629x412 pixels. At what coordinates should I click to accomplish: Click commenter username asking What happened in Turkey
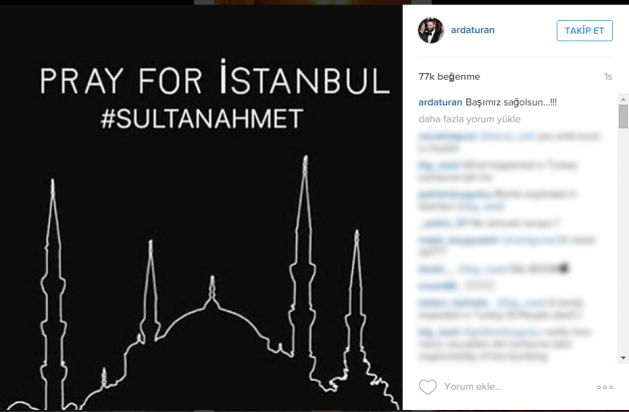[439, 165]
